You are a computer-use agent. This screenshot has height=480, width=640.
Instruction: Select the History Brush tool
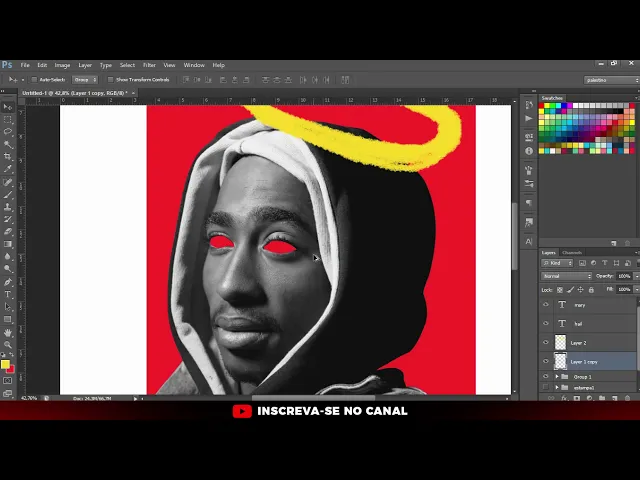8,219
